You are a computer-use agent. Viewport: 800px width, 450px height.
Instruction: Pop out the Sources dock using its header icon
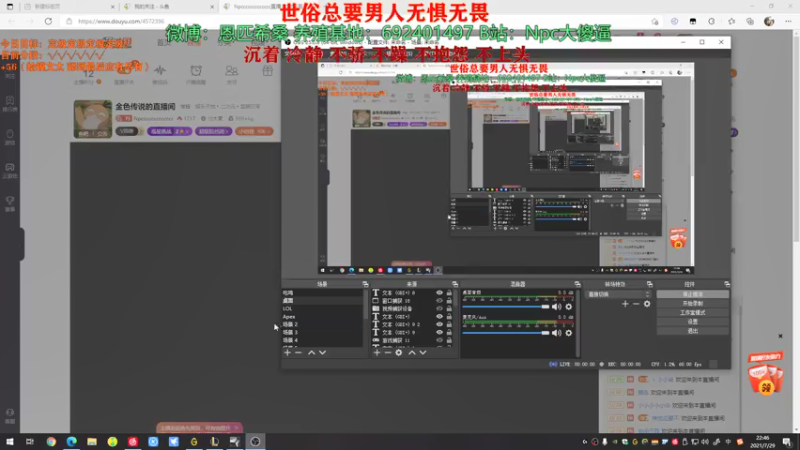[455, 284]
